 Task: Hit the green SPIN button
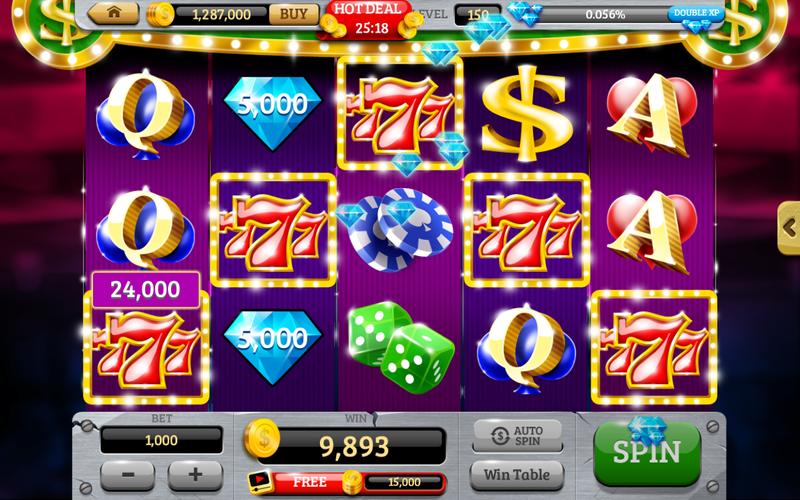(647, 452)
